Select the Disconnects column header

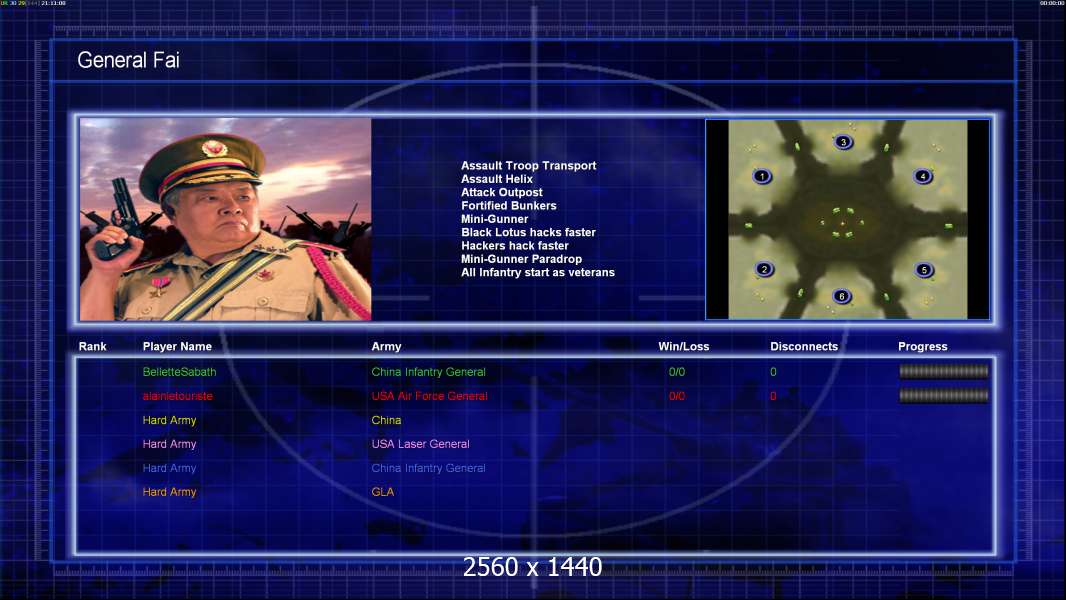coord(804,347)
